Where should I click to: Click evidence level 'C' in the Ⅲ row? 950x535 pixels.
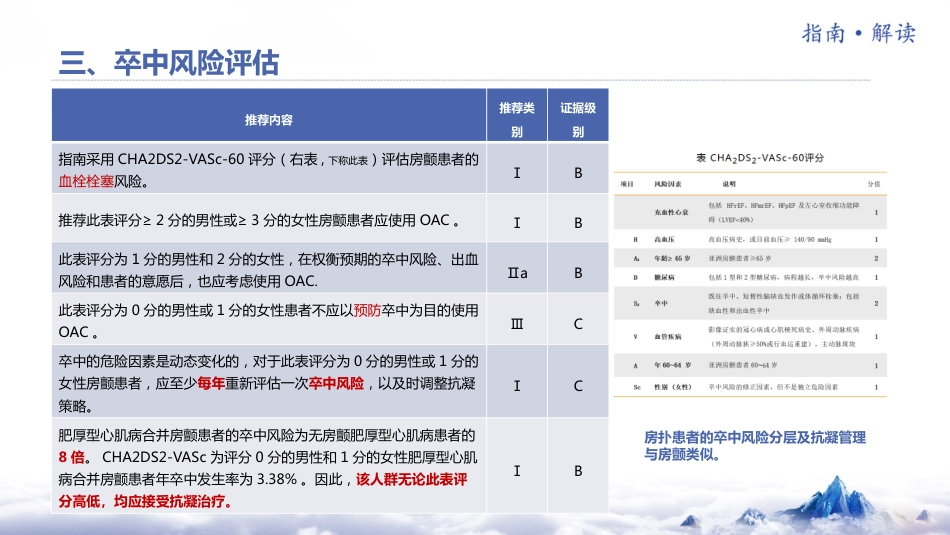tap(578, 324)
